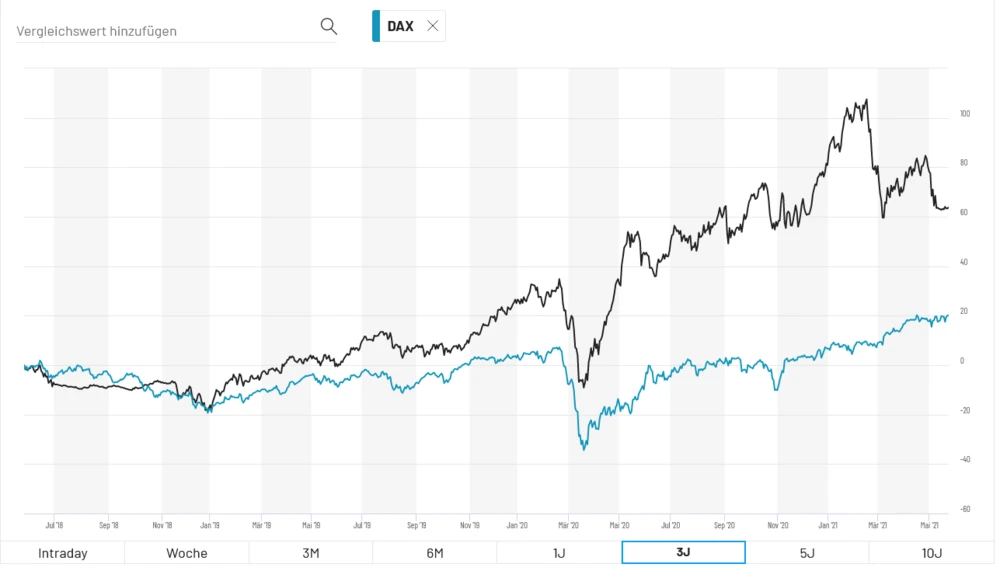Screen dimensions: 1000x578
Task: Select the Woche time range
Action: tap(186, 553)
